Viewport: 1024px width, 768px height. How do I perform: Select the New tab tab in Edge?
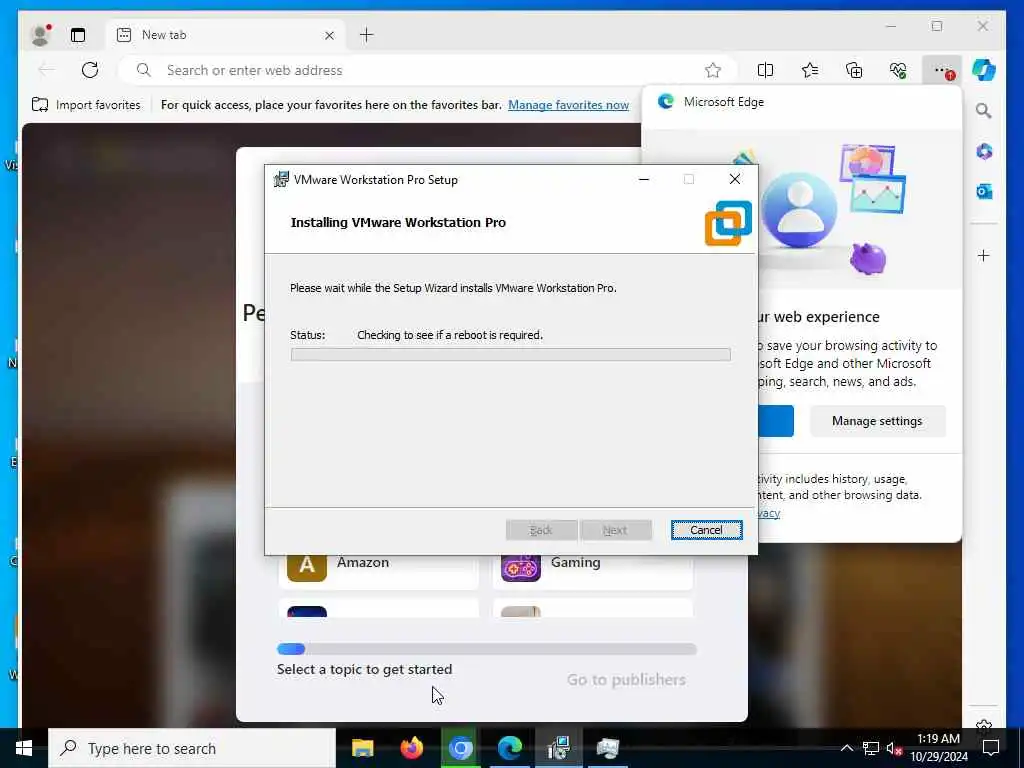[x=225, y=35]
